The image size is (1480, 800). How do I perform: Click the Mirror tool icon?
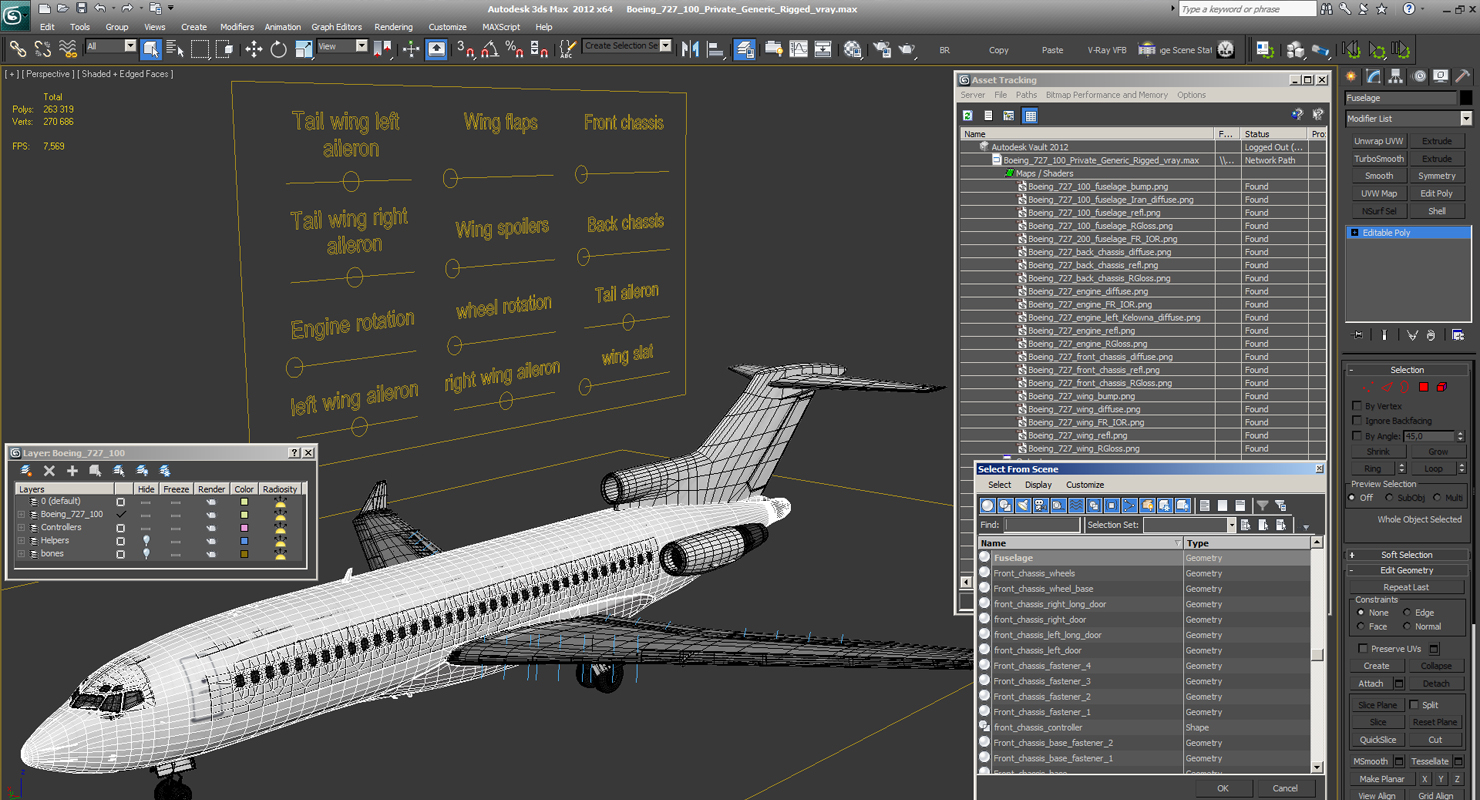coord(690,48)
